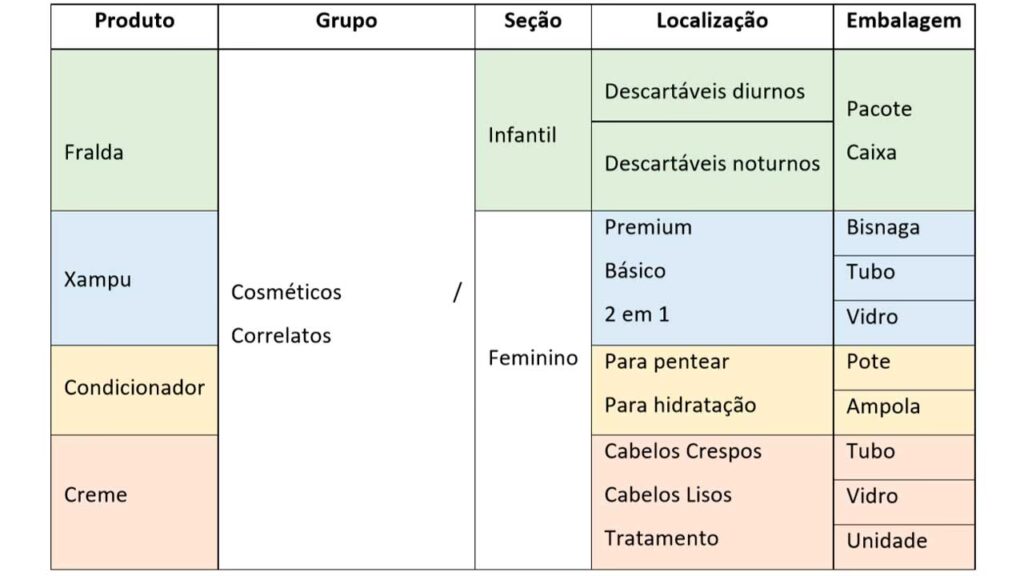Select the Feminino section cell

532,358
